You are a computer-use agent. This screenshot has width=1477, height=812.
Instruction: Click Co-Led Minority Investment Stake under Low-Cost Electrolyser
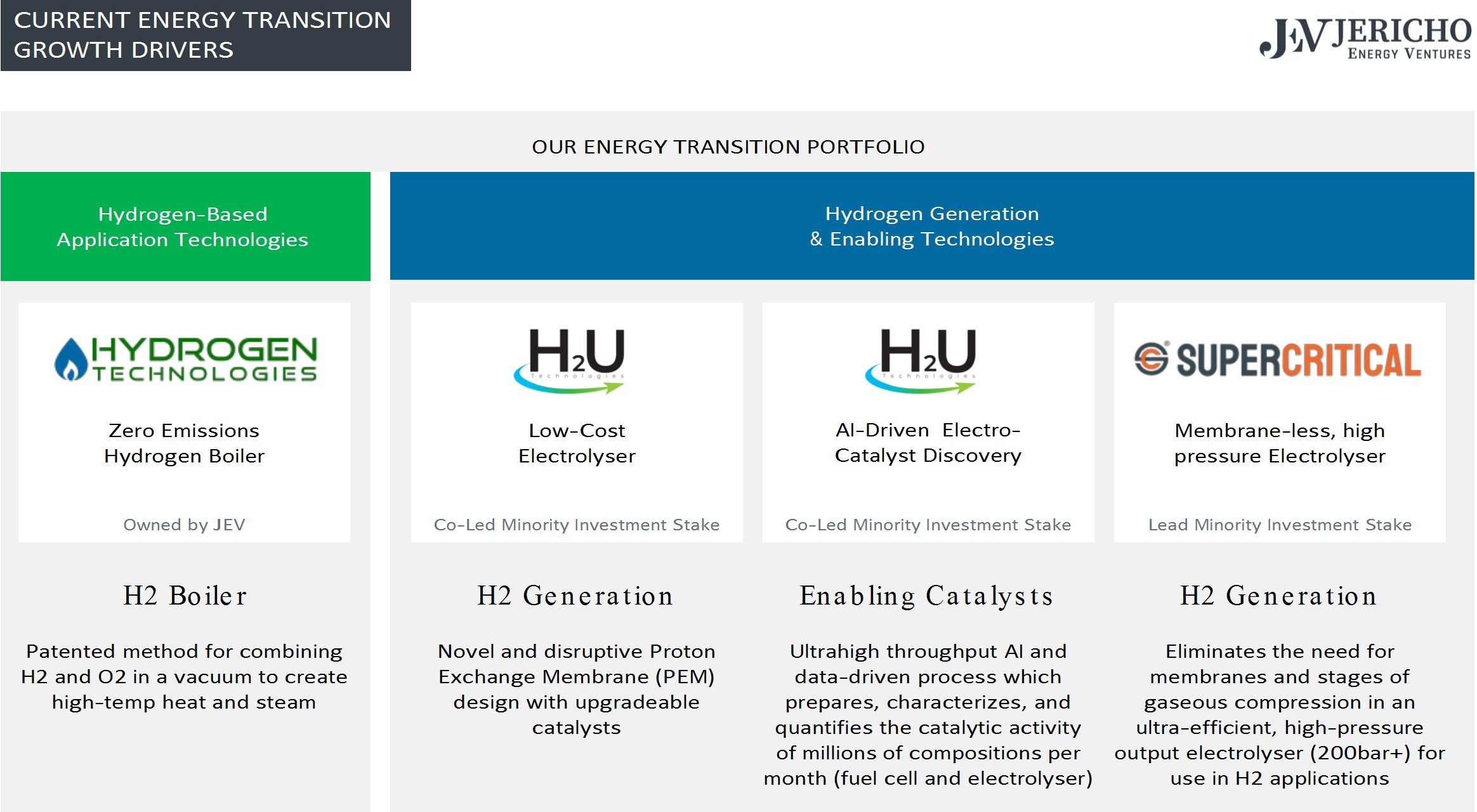pos(577,525)
